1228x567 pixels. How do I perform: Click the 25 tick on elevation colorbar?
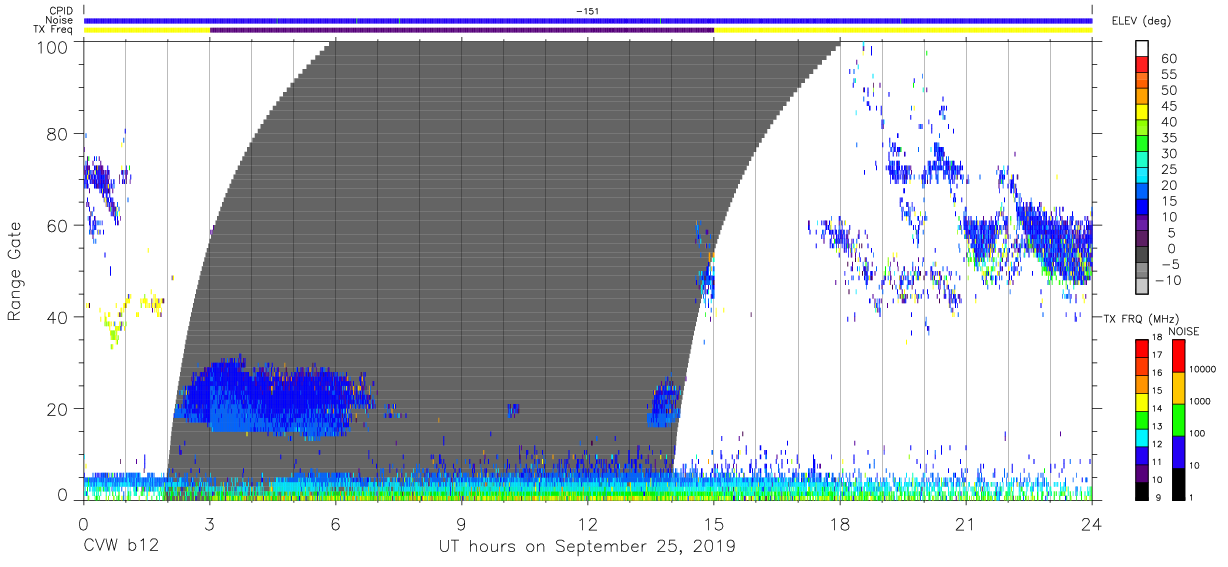coord(1168,169)
